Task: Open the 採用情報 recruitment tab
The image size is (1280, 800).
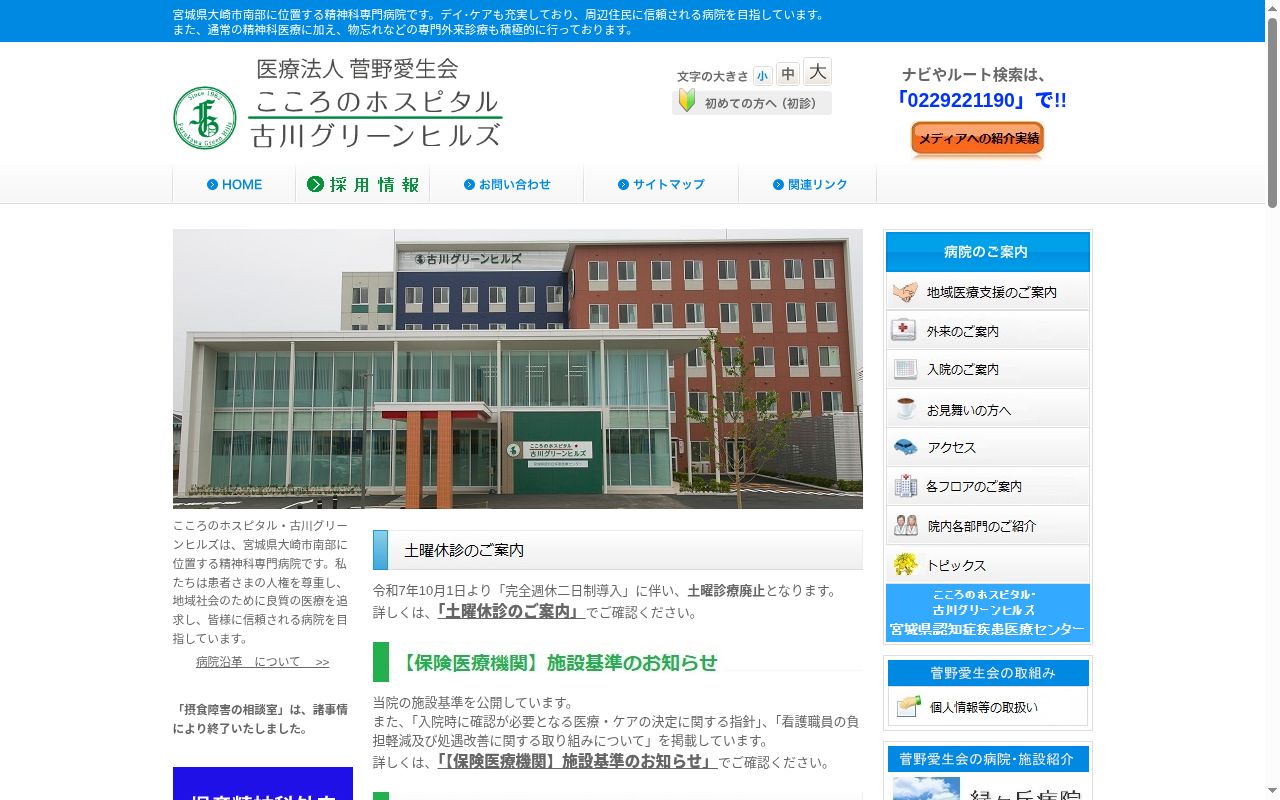Action: click(363, 184)
